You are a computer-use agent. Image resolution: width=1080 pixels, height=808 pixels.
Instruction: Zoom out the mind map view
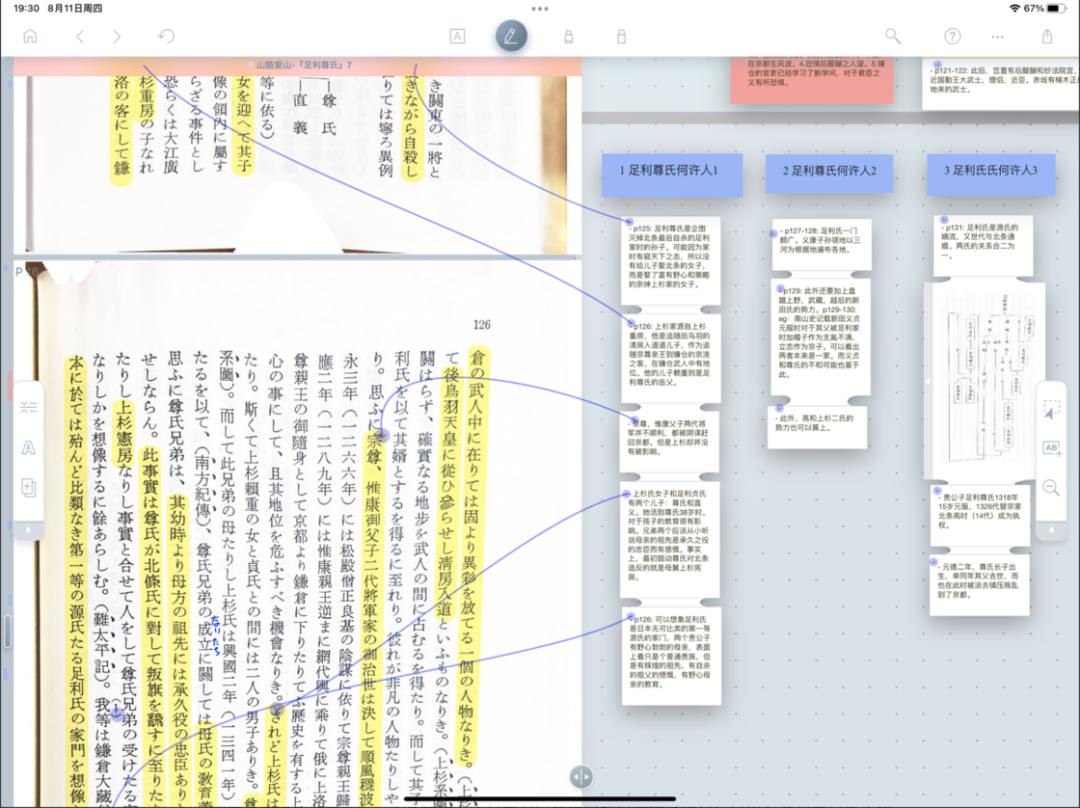tap(1051, 488)
